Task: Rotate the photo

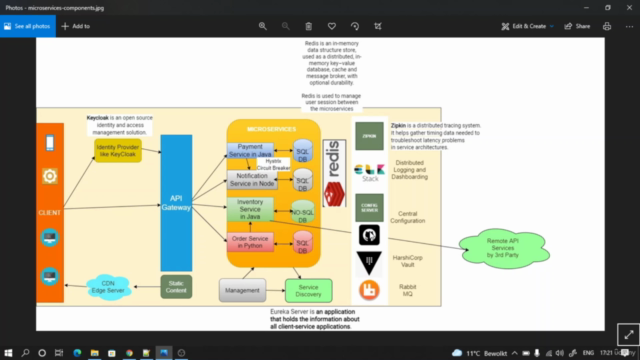Action: (x=355, y=26)
